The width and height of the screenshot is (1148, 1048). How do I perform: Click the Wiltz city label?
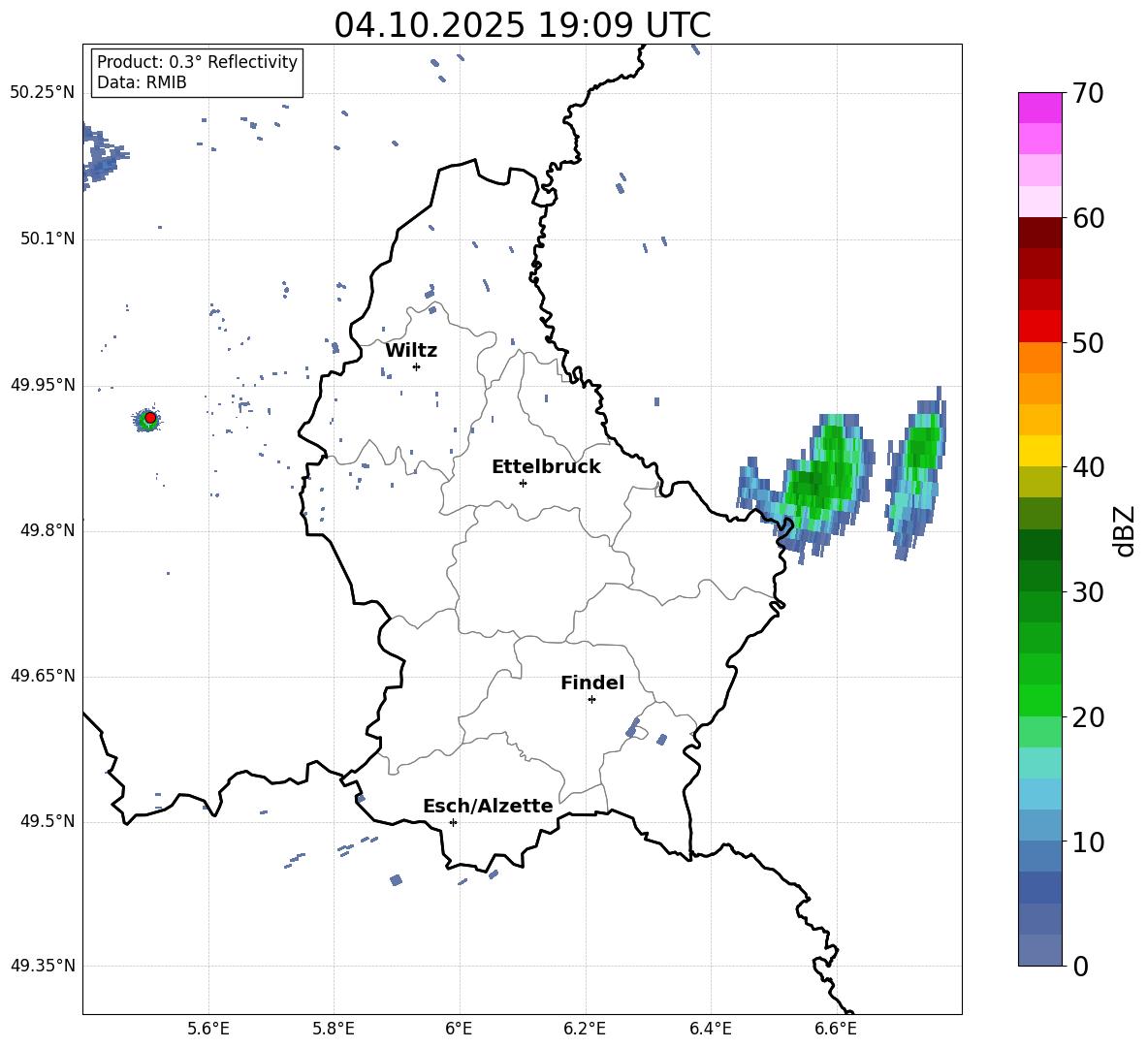[x=411, y=351]
